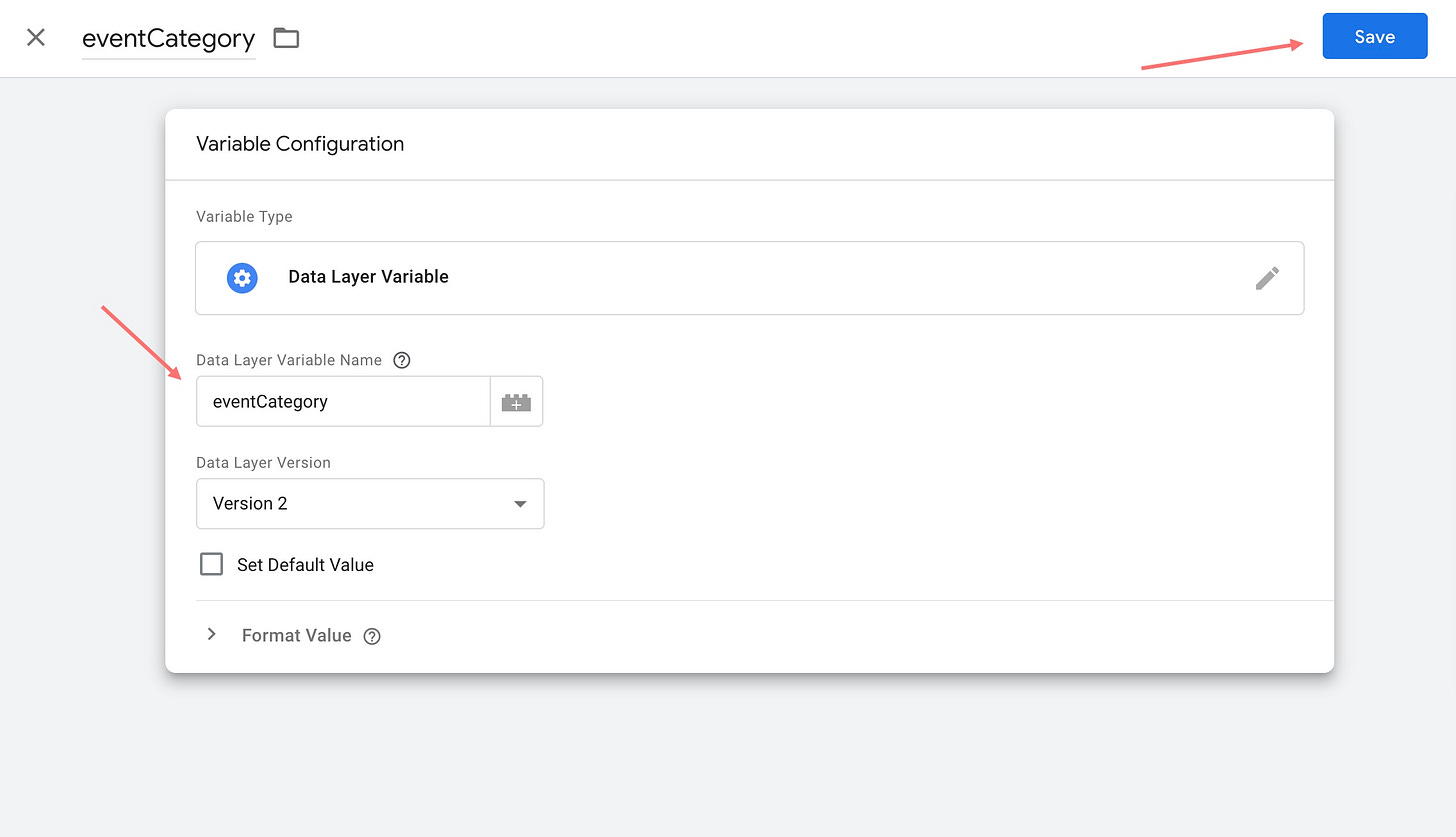Edit the eventCategory variable title field
This screenshot has width=1456, height=837.
[x=168, y=39]
